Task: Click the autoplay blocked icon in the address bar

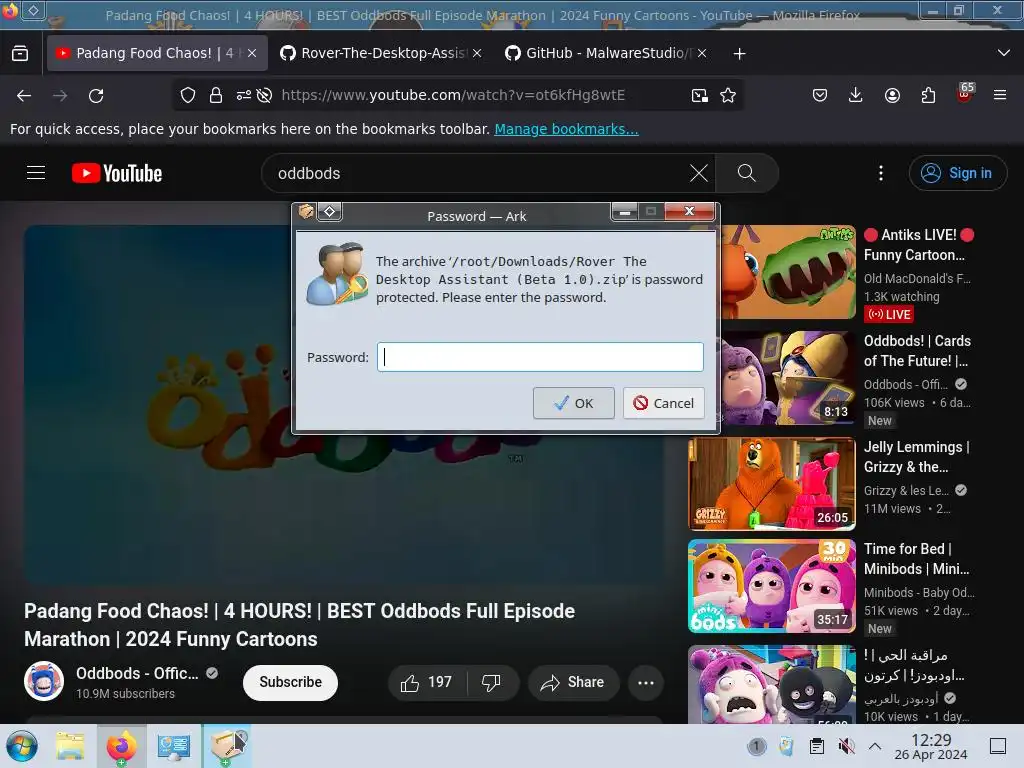Action: (x=264, y=95)
